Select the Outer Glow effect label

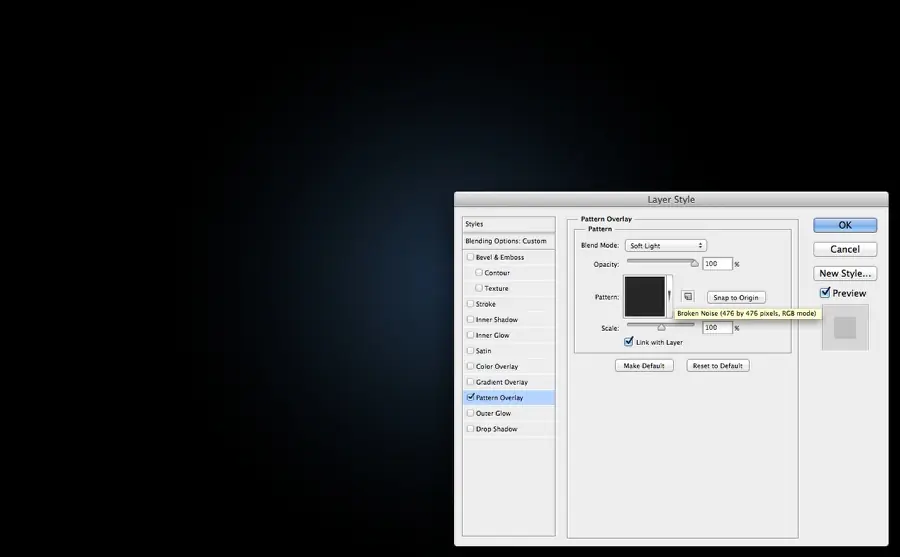pos(493,413)
